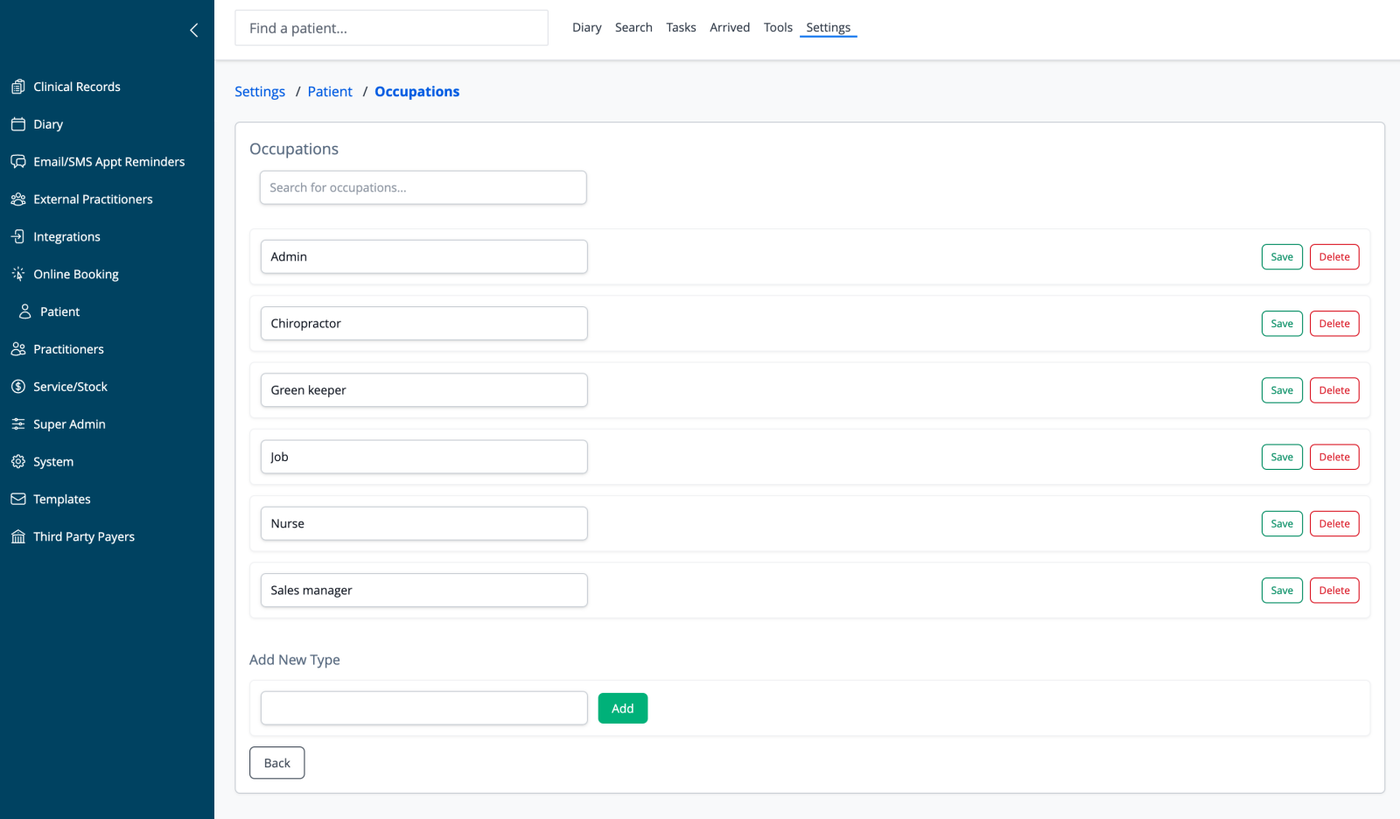Viewport: 1400px width, 819px height.
Task: Click the green Add button
Action: point(623,708)
